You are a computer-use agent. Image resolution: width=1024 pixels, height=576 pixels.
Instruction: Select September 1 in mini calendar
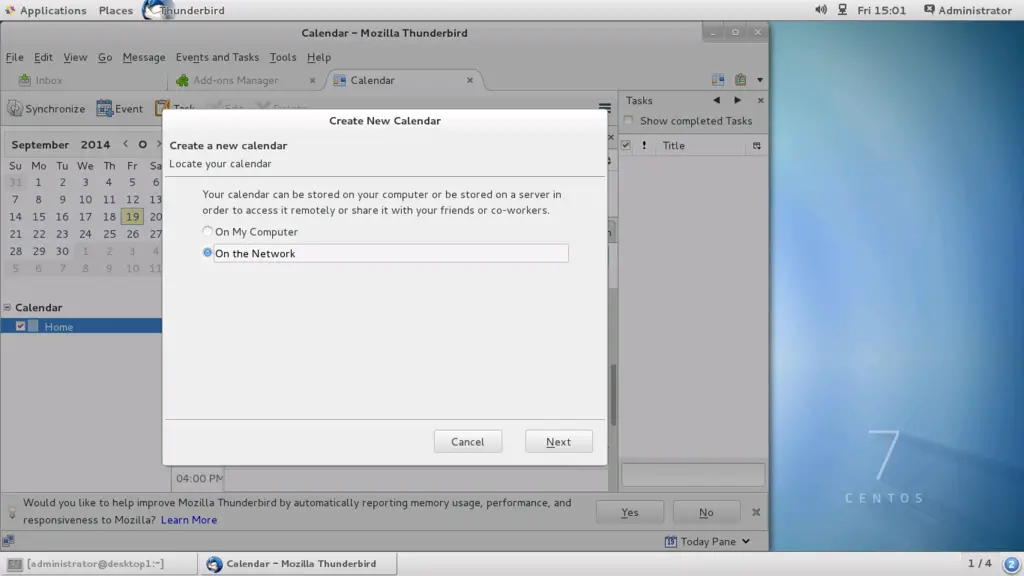[x=38, y=182]
